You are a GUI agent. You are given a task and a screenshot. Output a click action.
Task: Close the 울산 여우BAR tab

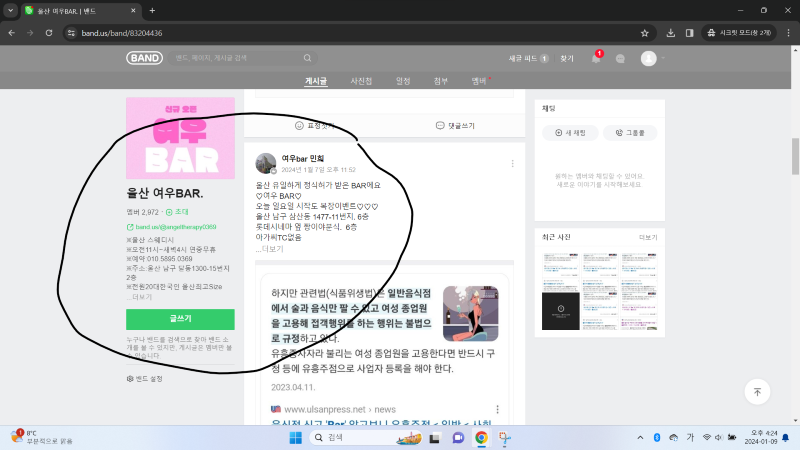133,10
